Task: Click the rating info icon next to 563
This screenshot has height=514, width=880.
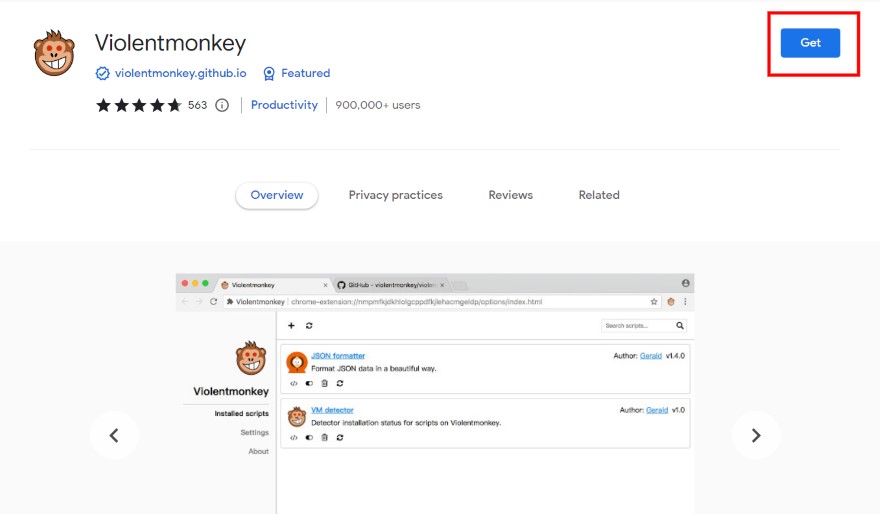Action: (222, 105)
